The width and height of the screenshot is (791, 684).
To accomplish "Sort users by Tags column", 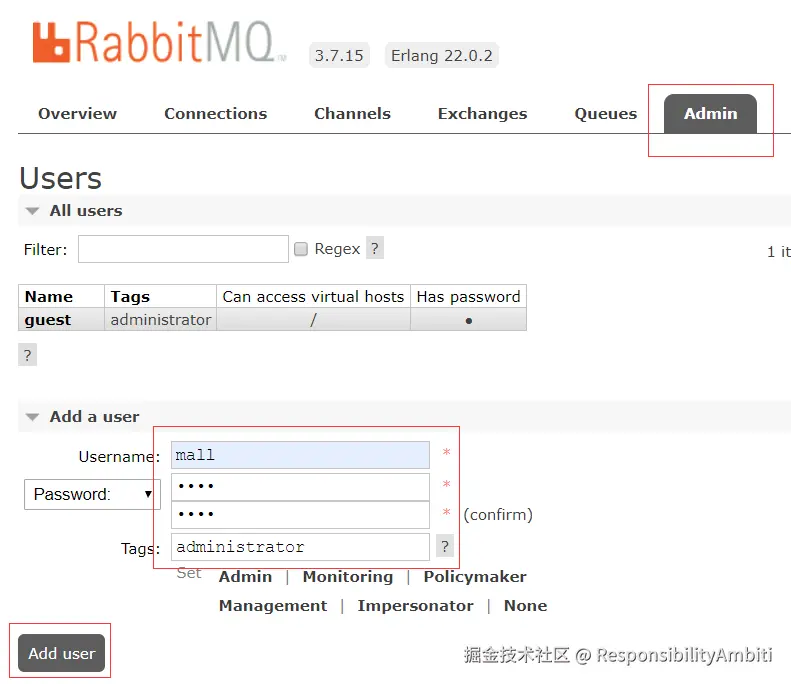I will [x=130, y=297].
